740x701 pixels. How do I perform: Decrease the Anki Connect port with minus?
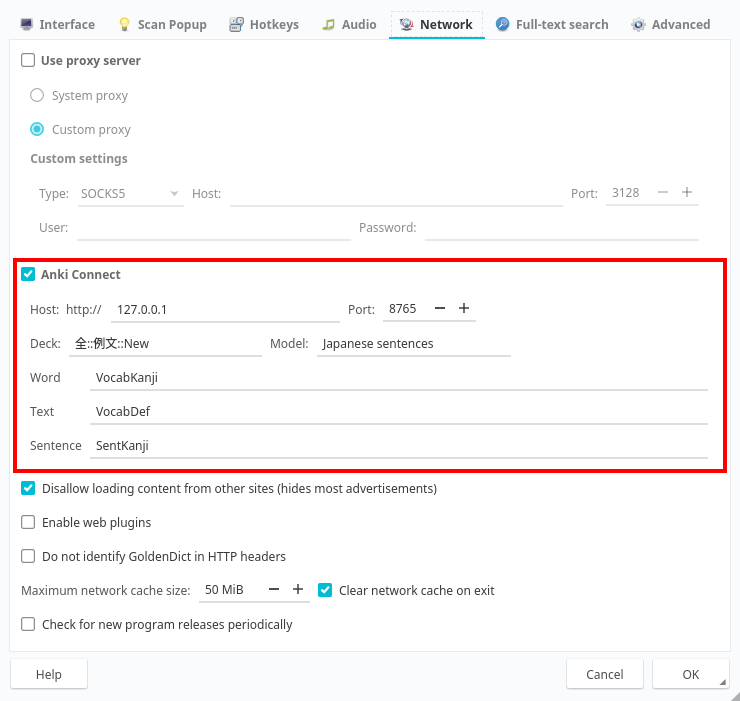pos(440,309)
